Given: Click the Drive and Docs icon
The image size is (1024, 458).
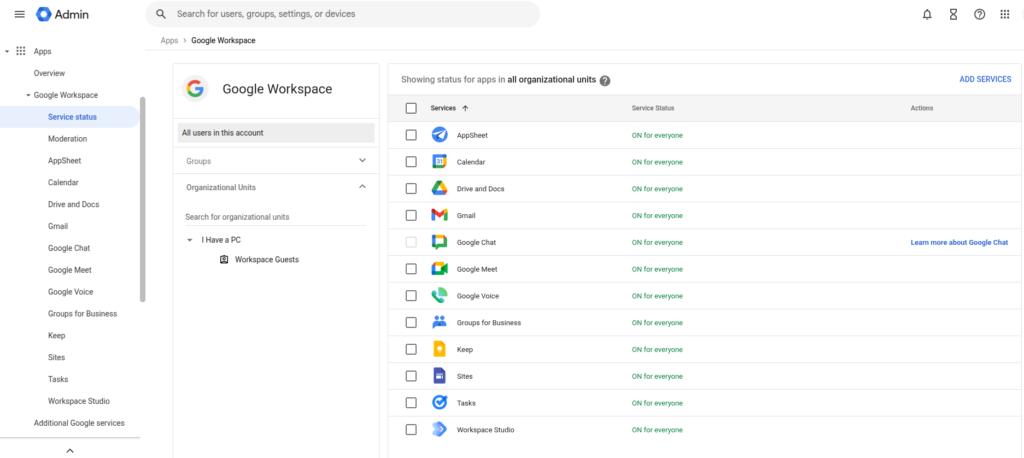Looking at the screenshot, I should click(x=440, y=188).
